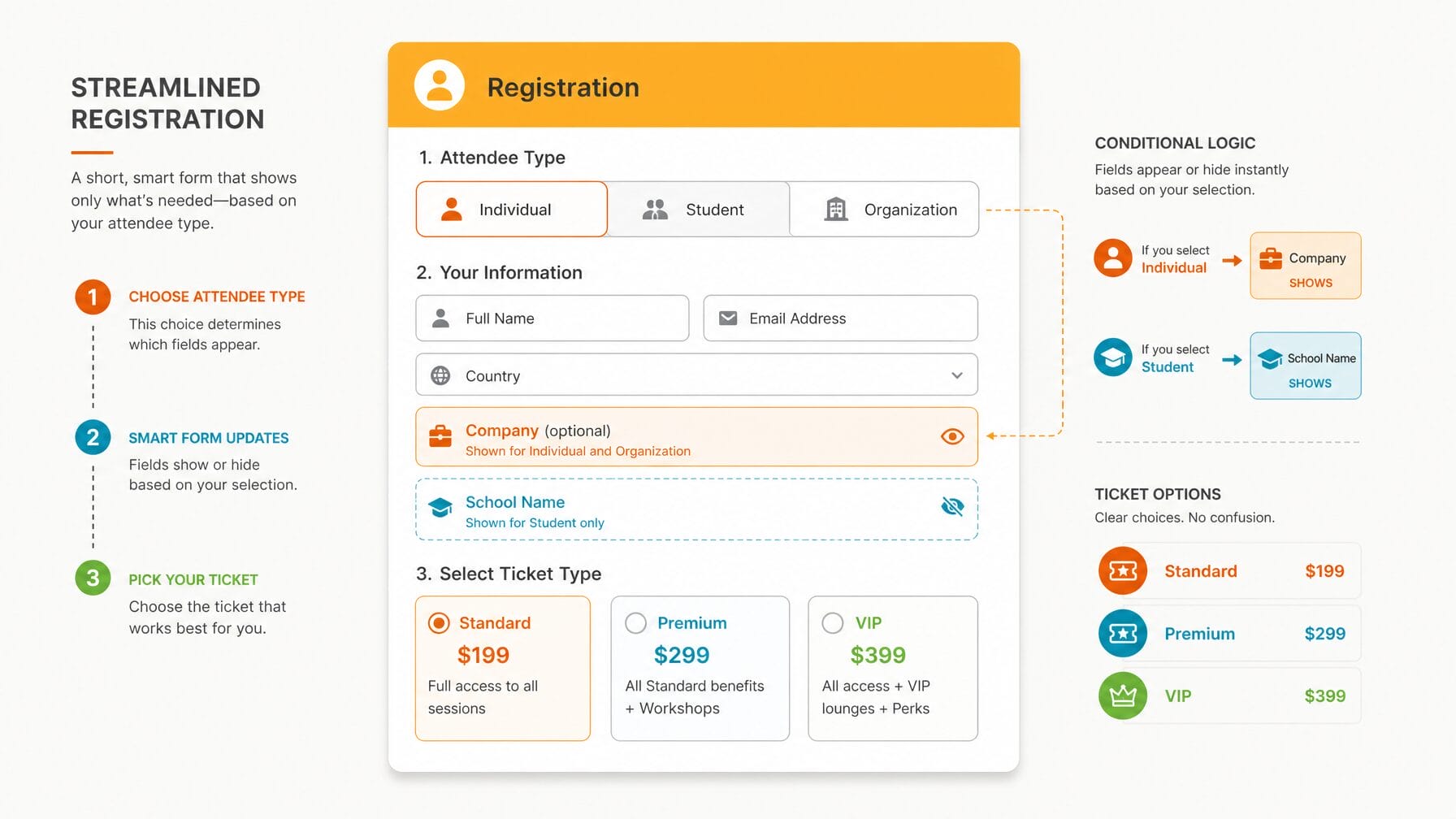Click the 'Shown for Individual and Organization' note
This screenshot has height=819, width=1456.
coord(578,451)
